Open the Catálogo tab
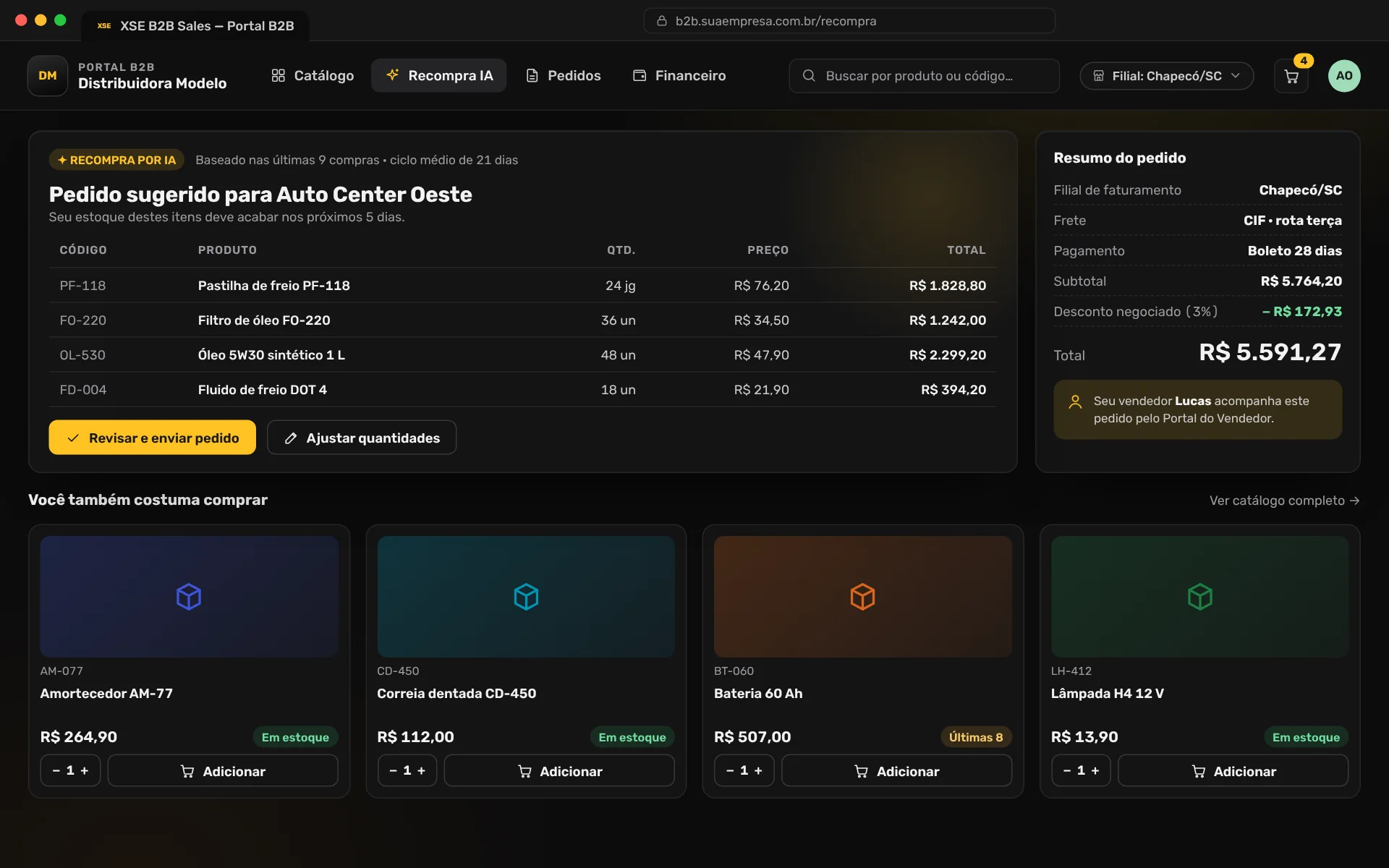The width and height of the screenshot is (1389, 868). pyautogui.click(x=313, y=76)
